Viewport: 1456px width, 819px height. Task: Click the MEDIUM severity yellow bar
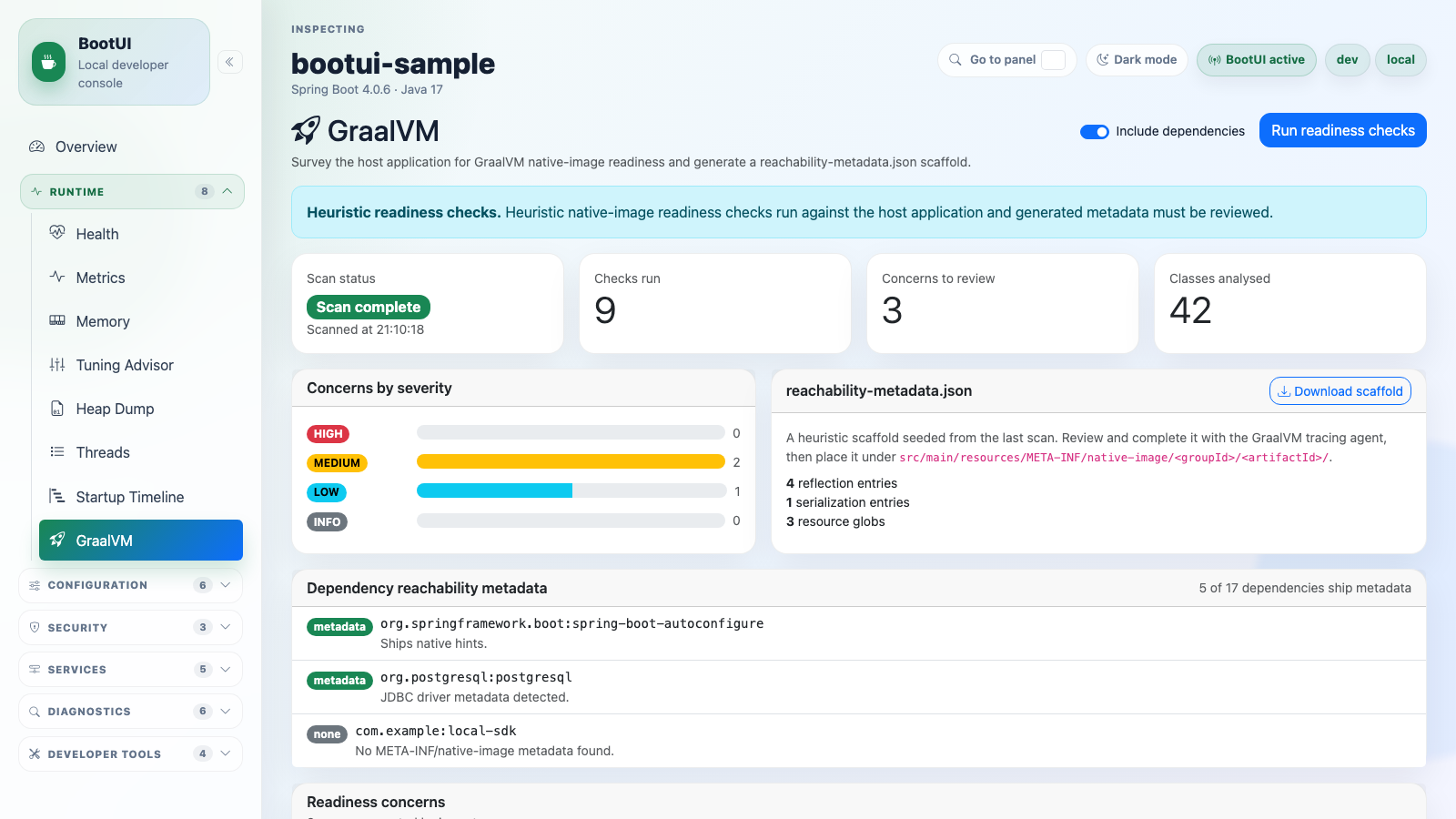coord(571,461)
